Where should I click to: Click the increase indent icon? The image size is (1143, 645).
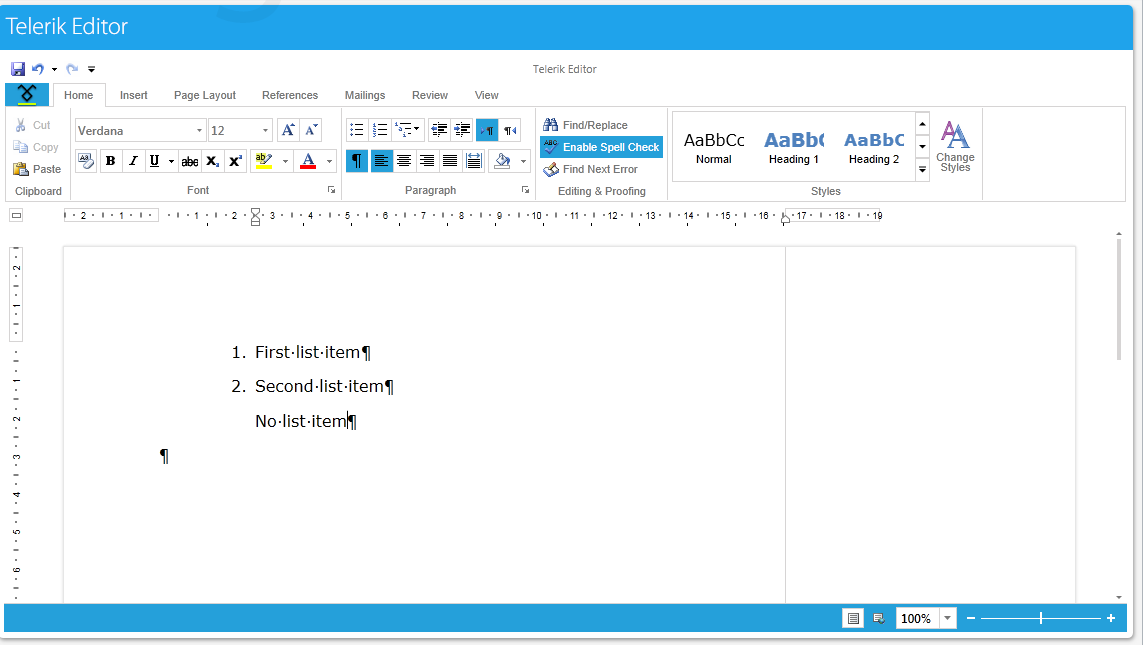pyautogui.click(x=462, y=130)
